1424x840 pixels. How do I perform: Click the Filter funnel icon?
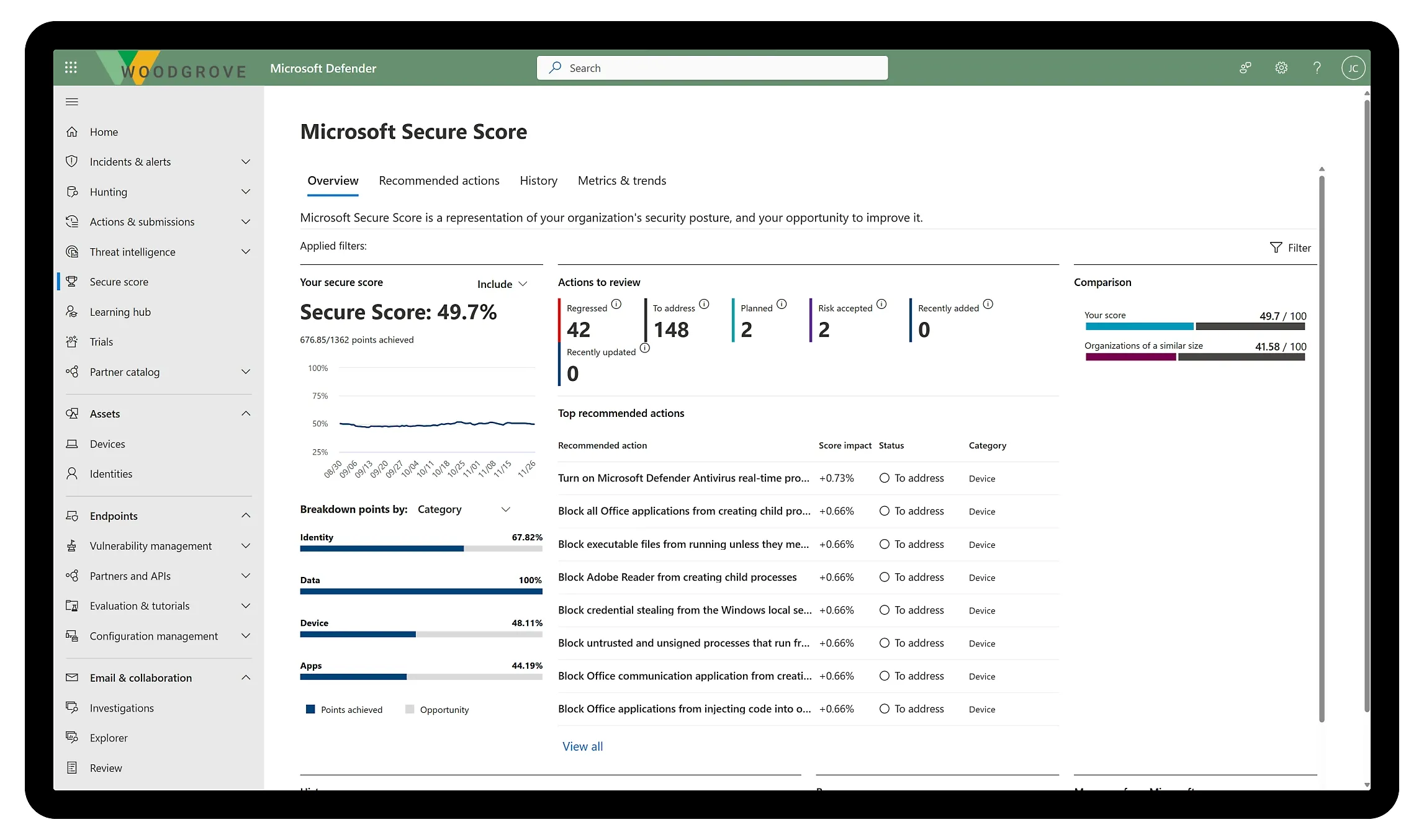click(1276, 248)
